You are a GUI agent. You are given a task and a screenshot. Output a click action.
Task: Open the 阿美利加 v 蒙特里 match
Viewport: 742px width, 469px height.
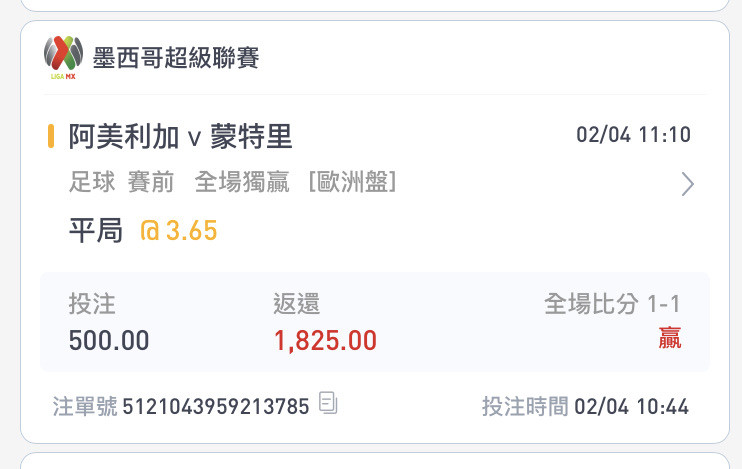point(180,136)
